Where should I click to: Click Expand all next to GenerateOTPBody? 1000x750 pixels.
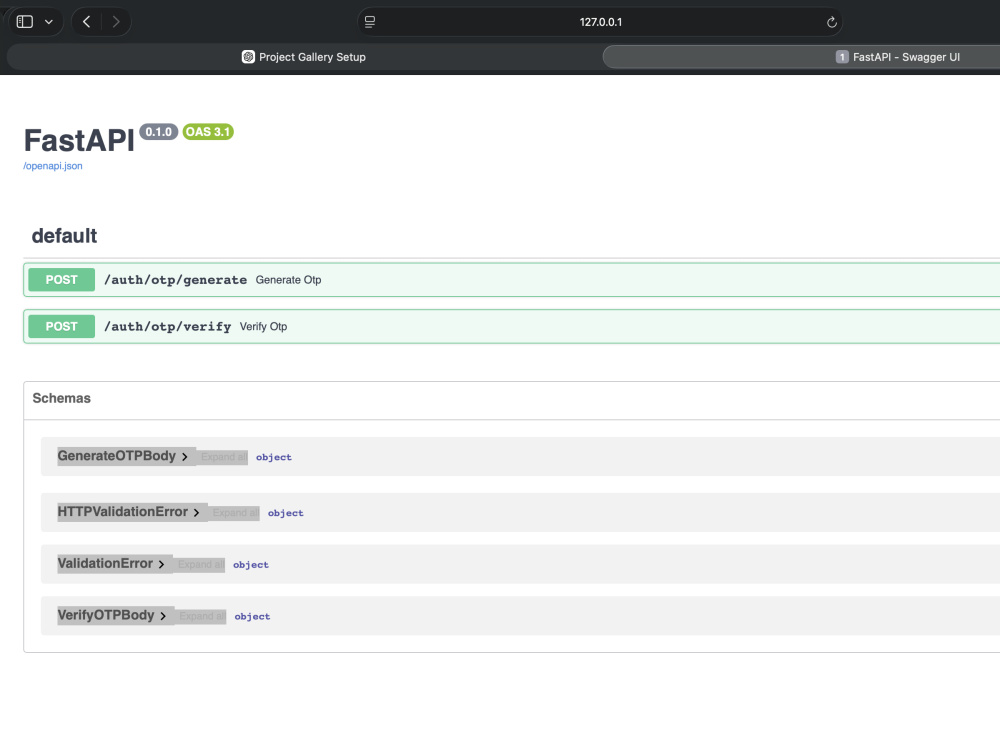tap(224, 457)
